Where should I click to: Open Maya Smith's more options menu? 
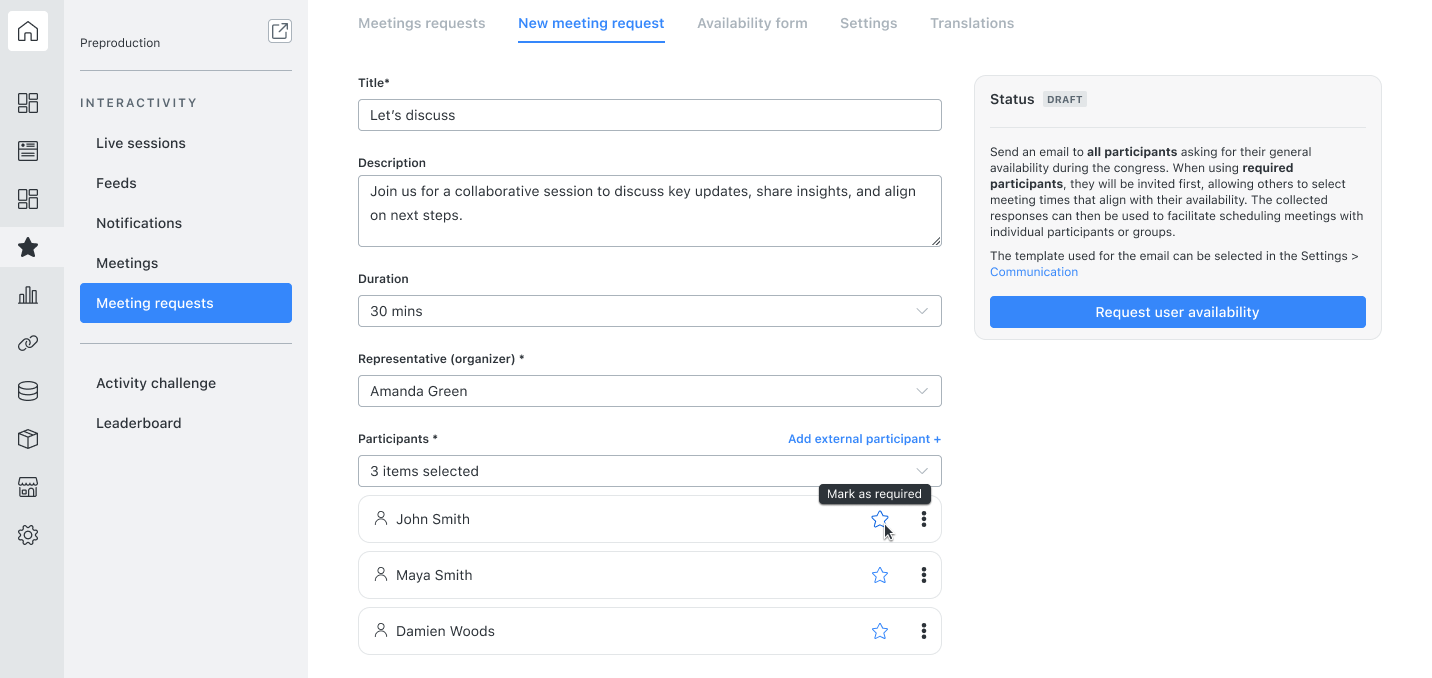[924, 575]
